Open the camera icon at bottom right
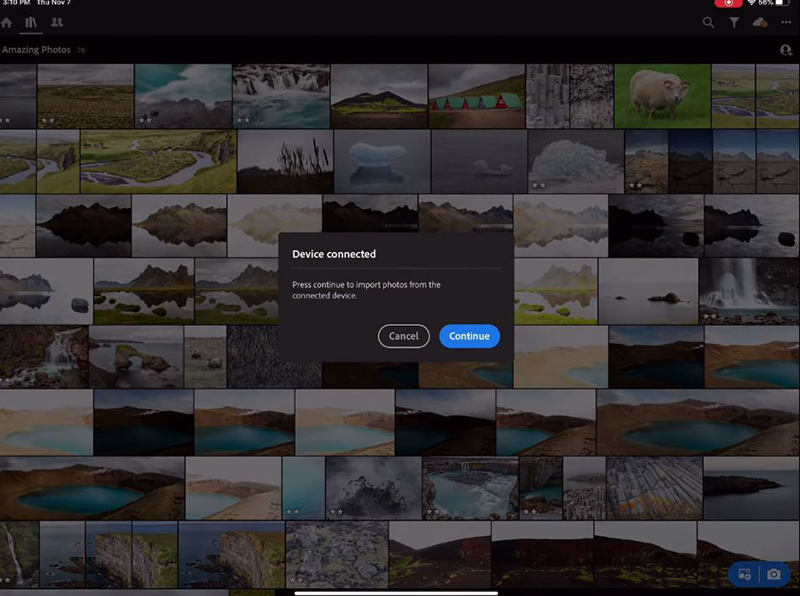The height and width of the screenshot is (596, 800). [773, 575]
